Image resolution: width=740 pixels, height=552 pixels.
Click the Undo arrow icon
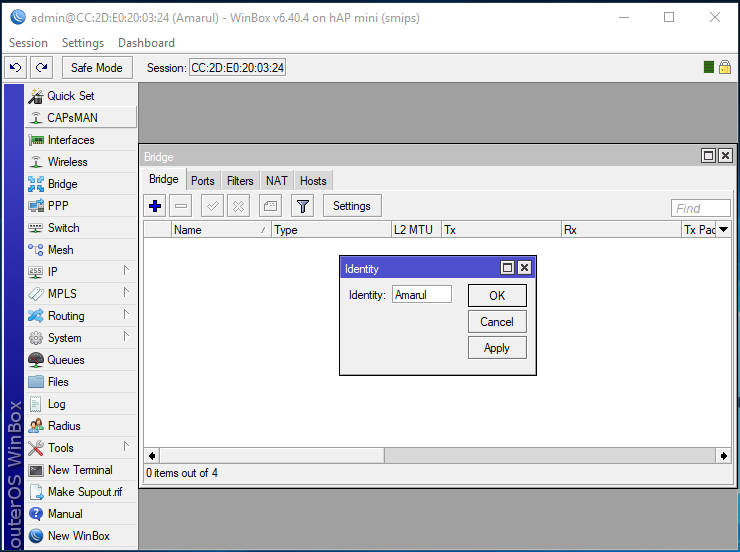(x=16, y=67)
